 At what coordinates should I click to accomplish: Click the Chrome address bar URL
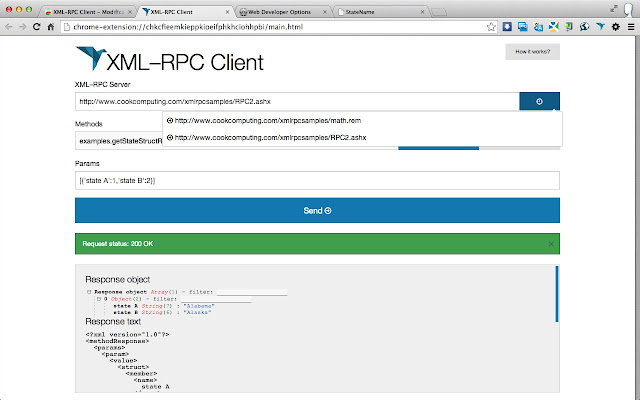pyautogui.click(x=188, y=27)
